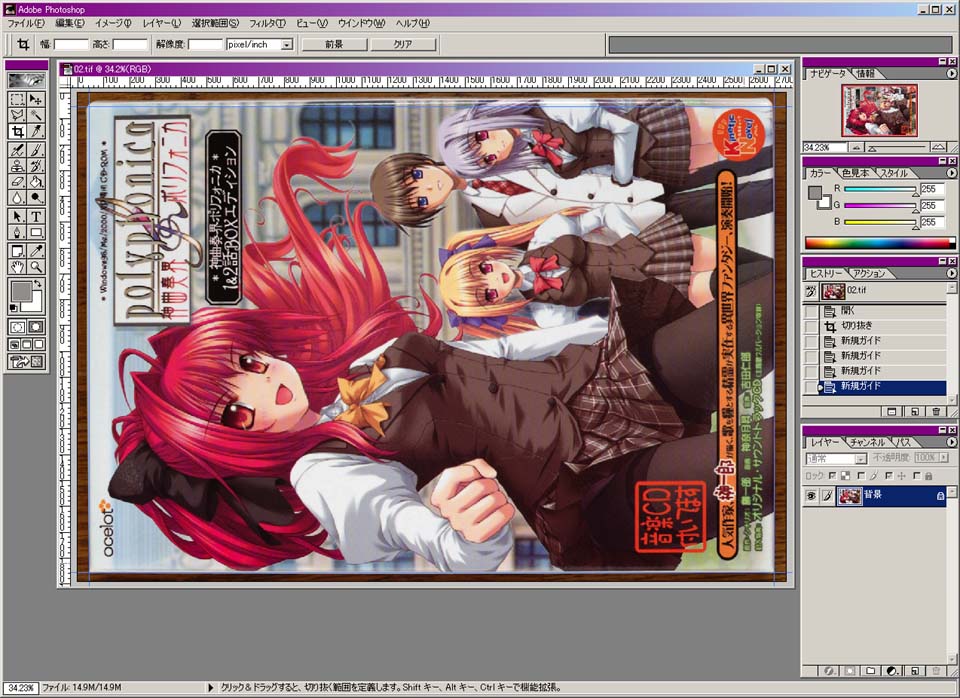Image resolution: width=960 pixels, height=698 pixels.
Task: Select the Path Component Selection tool
Action: (17, 217)
